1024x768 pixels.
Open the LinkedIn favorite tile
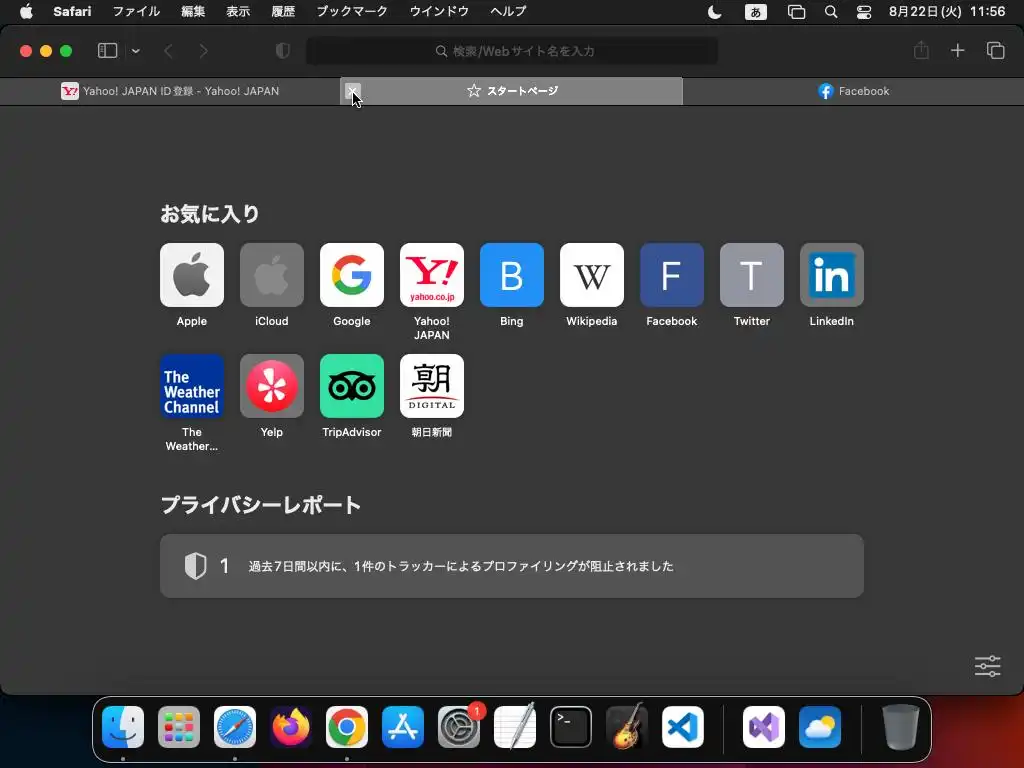[x=831, y=275]
